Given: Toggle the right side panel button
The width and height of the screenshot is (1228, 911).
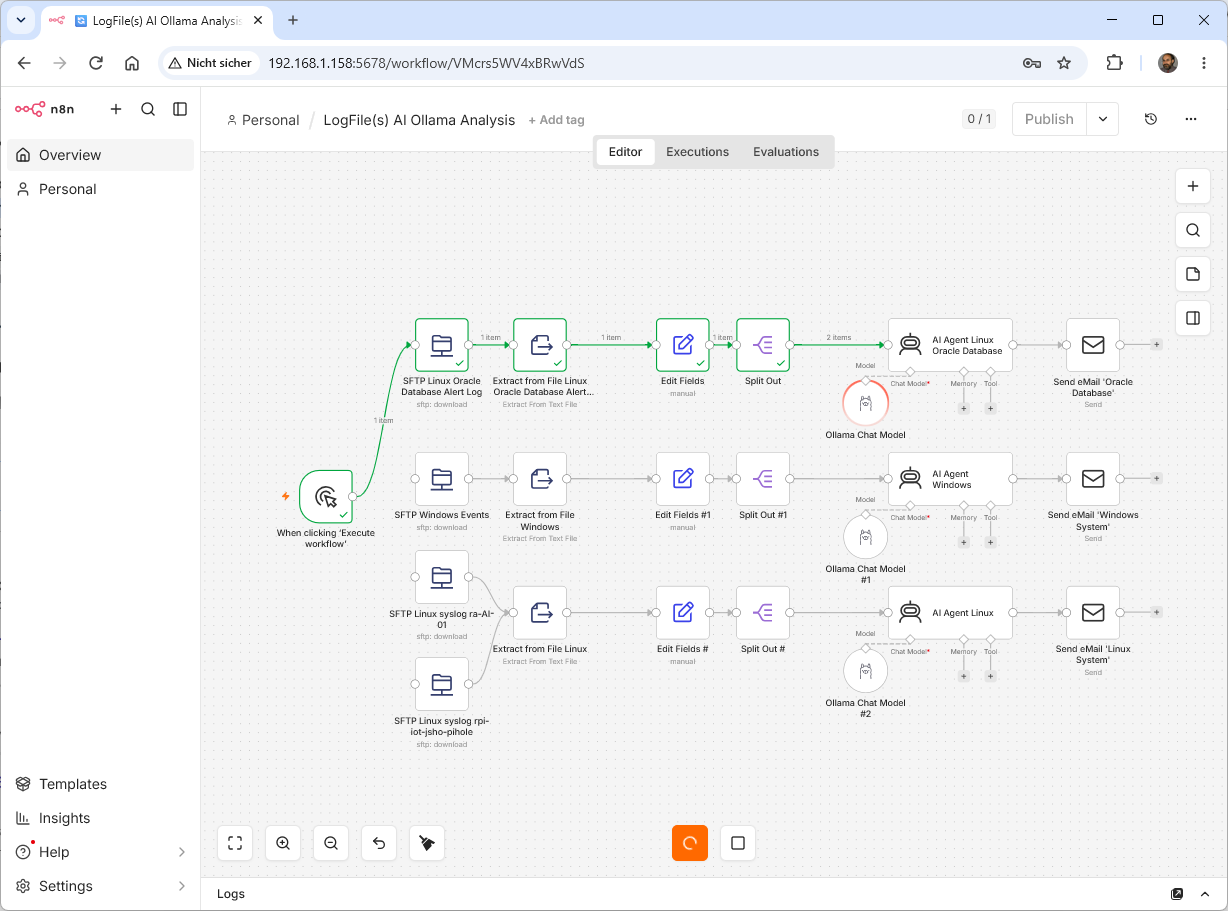Looking at the screenshot, I should 1193,318.
